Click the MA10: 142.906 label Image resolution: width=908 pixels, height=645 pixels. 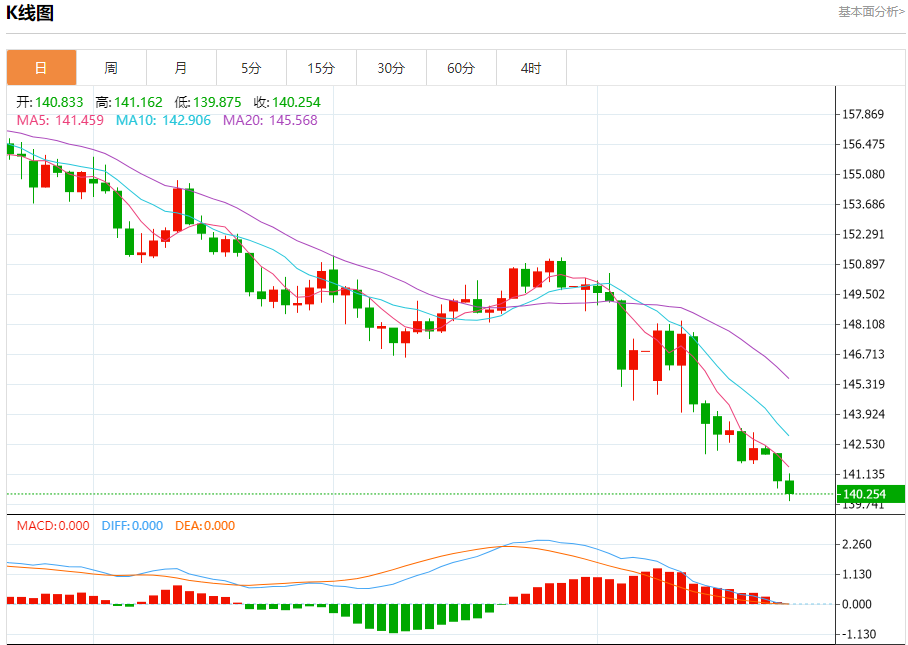pyautogui.click(x=163, y=120)
